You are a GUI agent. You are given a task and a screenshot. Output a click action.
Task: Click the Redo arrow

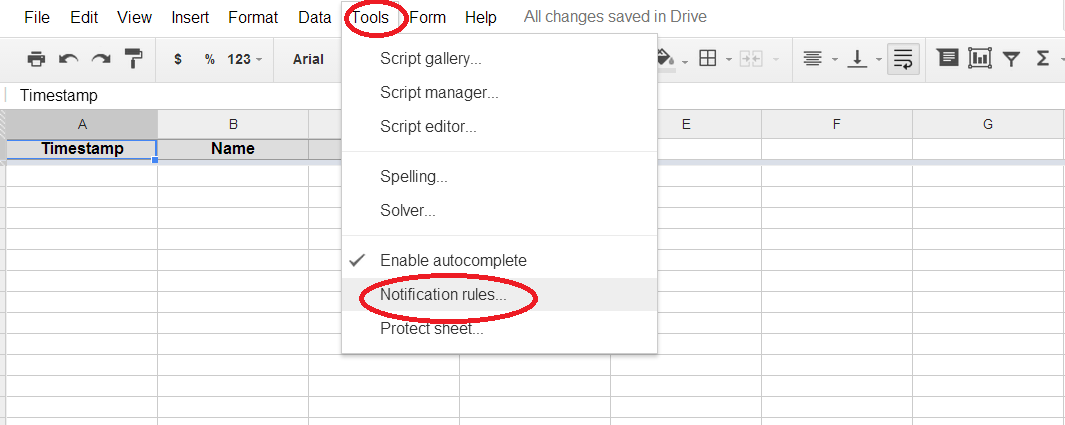[100, 59]
